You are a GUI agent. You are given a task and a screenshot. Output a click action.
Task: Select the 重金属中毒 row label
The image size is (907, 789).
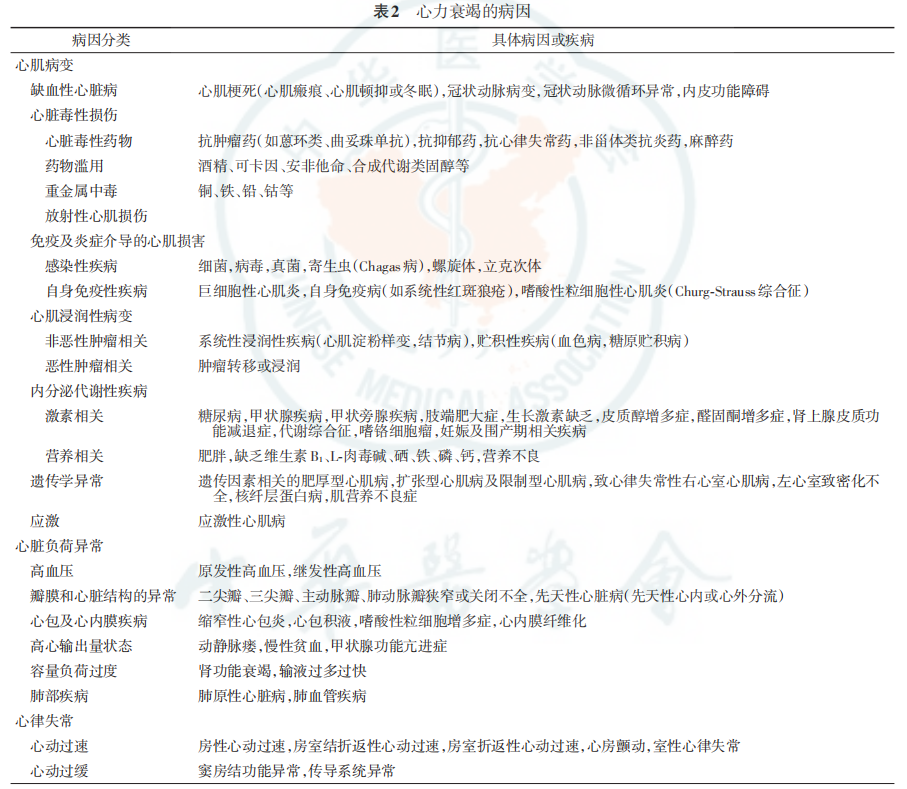pos(81,190)
